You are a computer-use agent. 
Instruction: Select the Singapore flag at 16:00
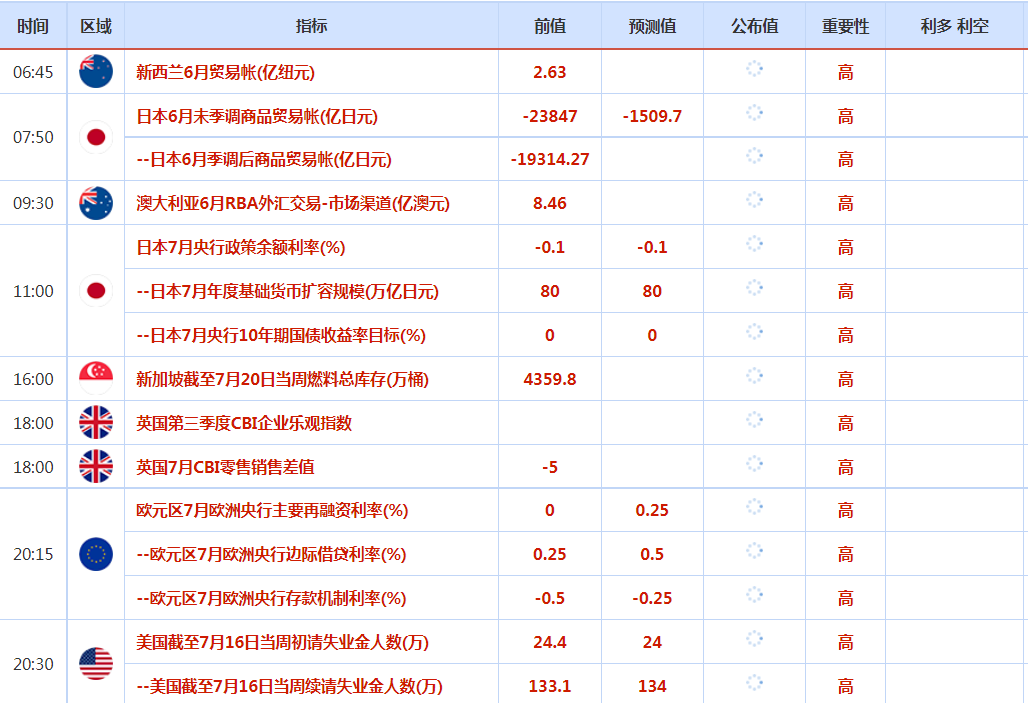pyautogui.click(x=96, y=379)
